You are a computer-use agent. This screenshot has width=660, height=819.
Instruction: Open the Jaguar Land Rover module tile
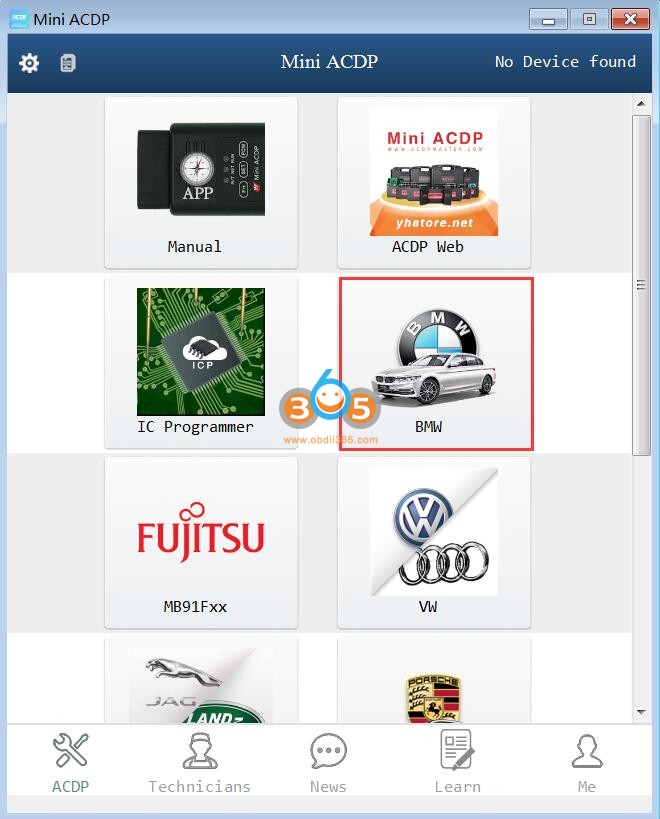201,681
